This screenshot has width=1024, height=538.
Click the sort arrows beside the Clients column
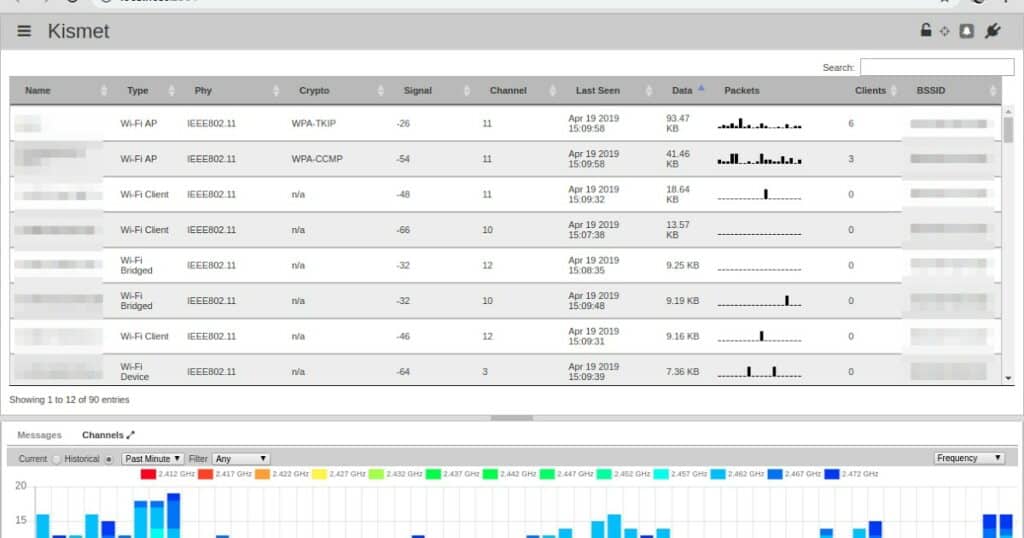coord(894,91)
